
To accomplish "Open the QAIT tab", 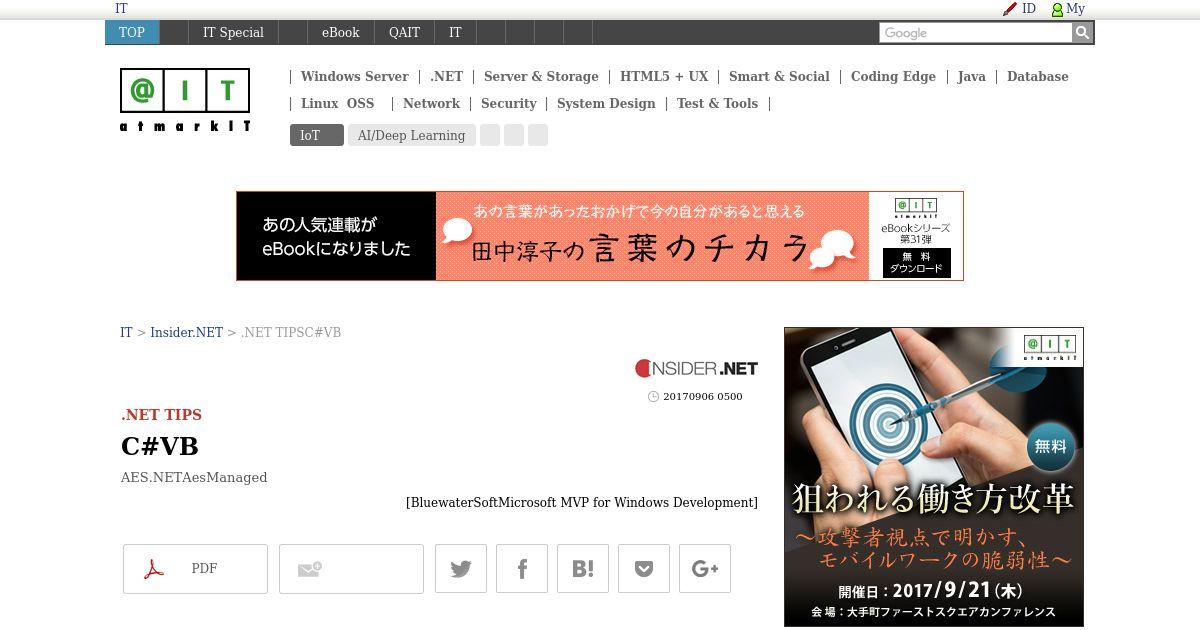I will point(404,33).
